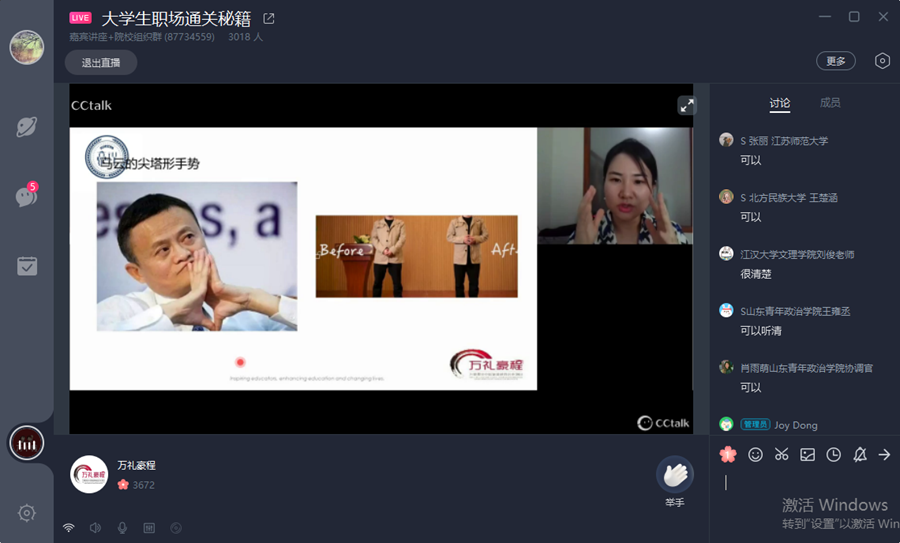Toggle microphone icon in status bar
The width and height of the screenshot is (900, 543).
122,527
